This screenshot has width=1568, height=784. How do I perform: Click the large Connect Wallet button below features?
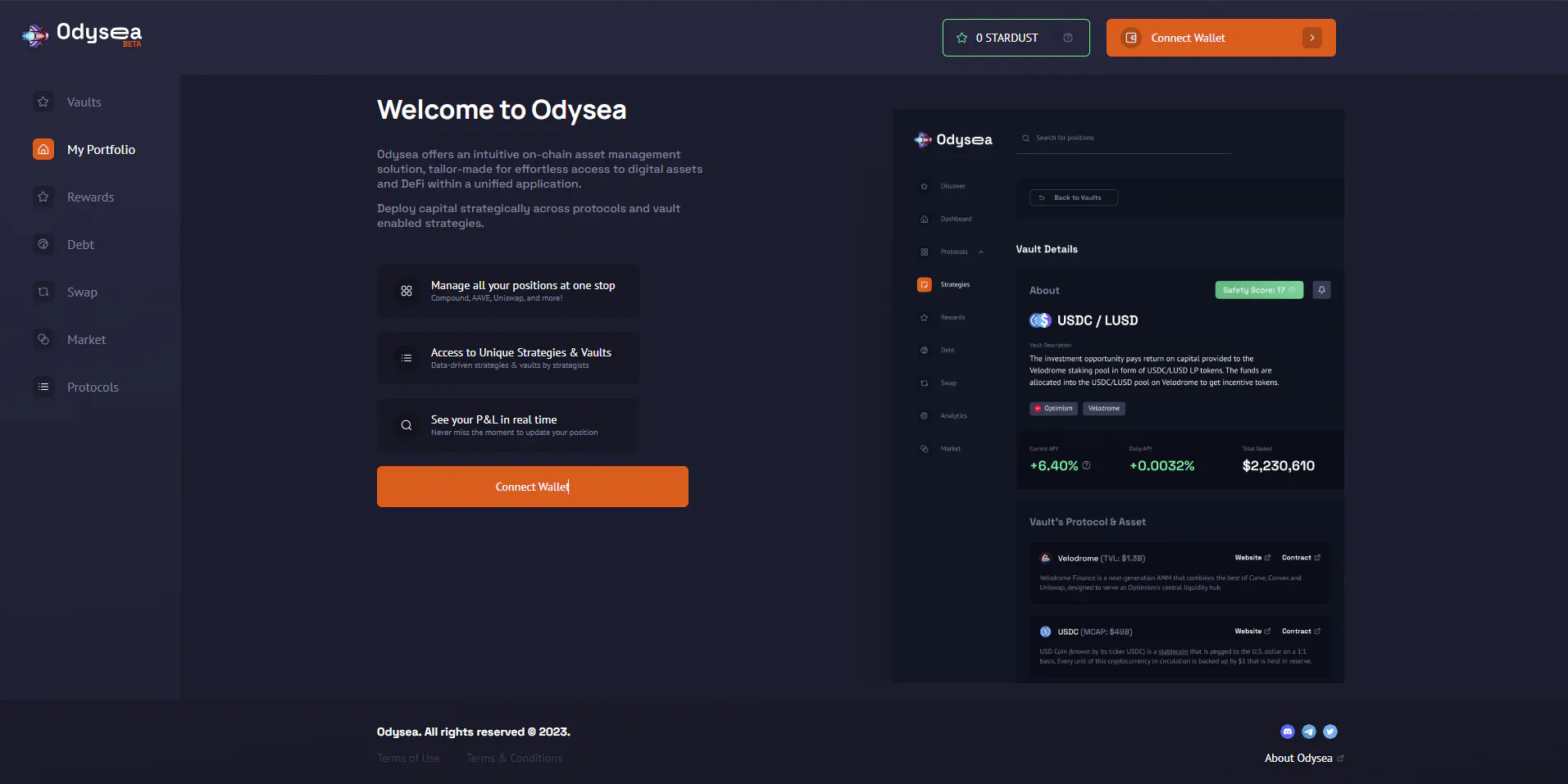(x=533, y=487)
